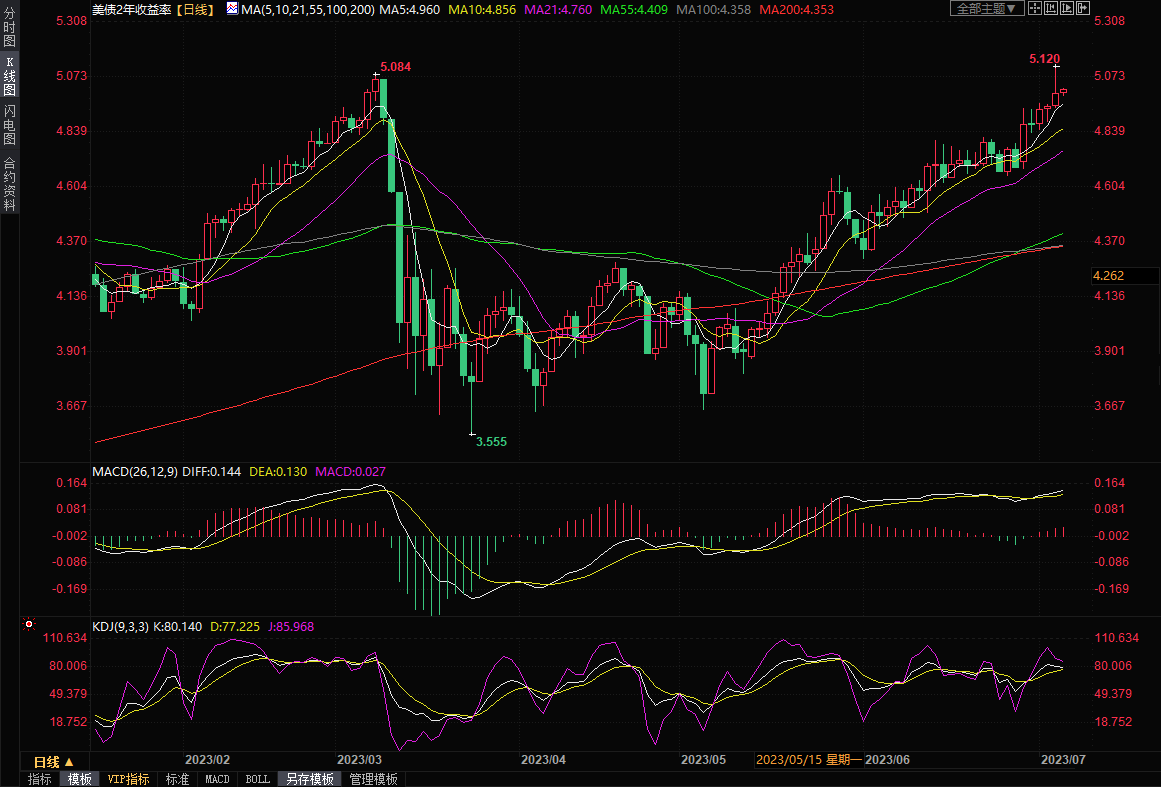Expand the 日线 period selector
Image resolution: width=1161 pixels, height=787 pixels.
coord(55,762)
